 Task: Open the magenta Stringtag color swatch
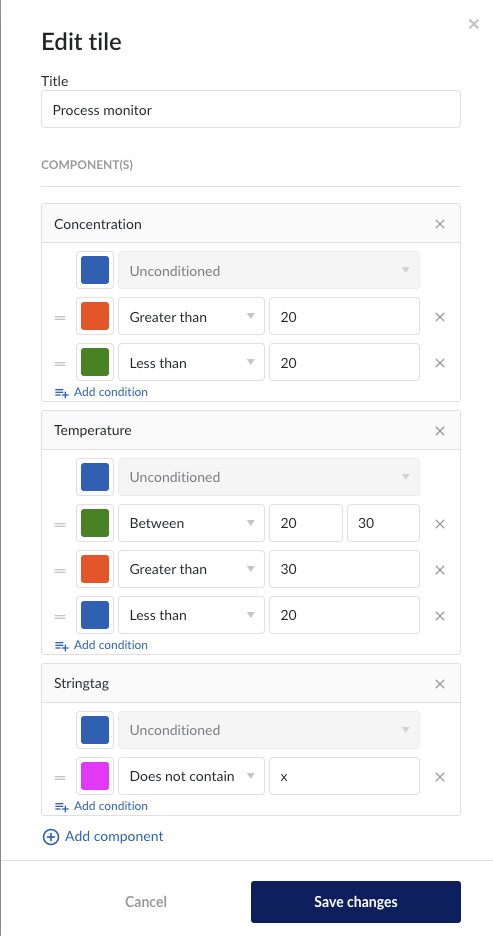click(95, 776)
